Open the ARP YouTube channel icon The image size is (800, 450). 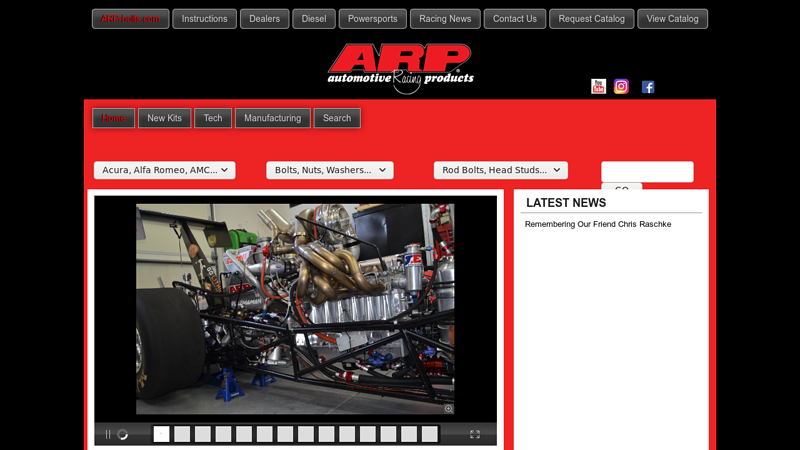pyautogui.click(x=598, y=86)
